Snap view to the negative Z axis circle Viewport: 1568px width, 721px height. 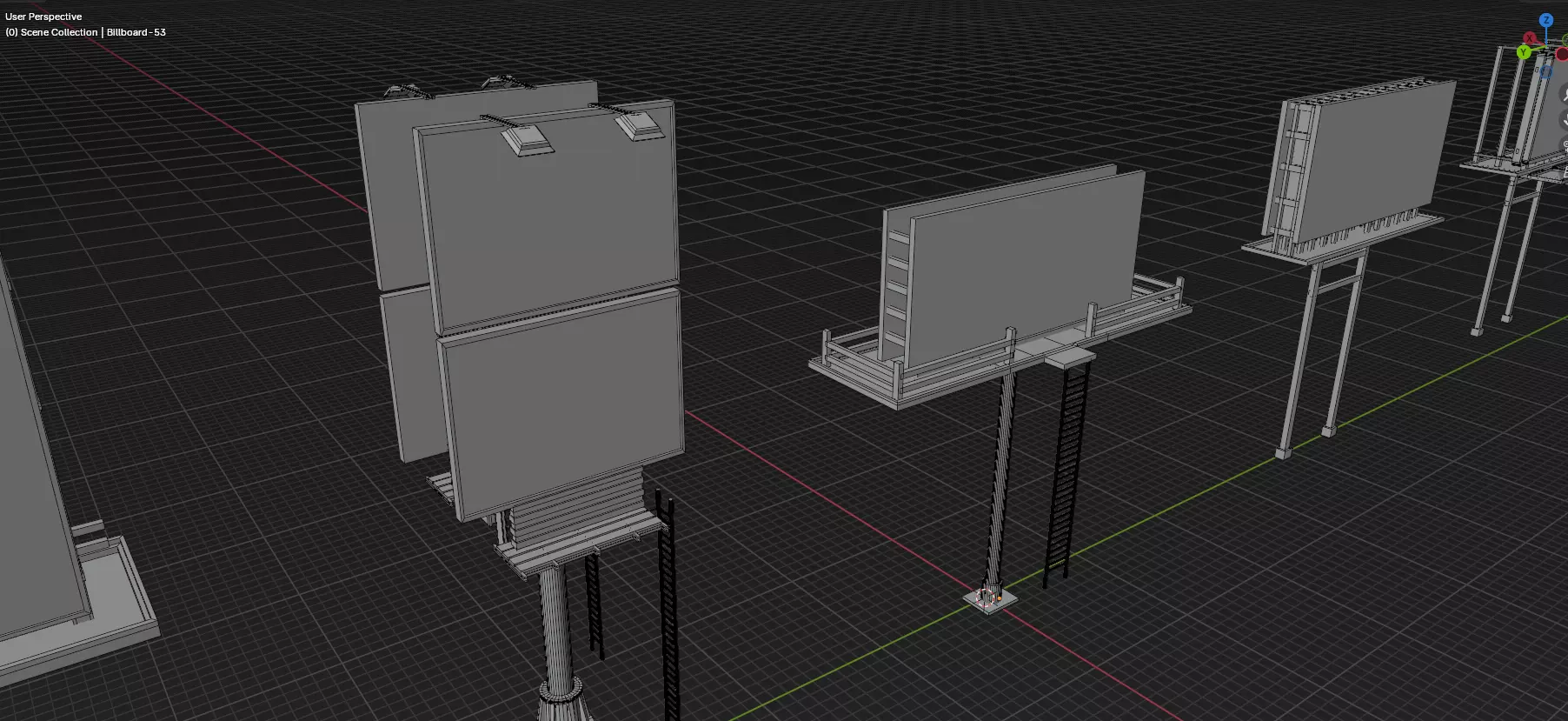pos(1545,73)
